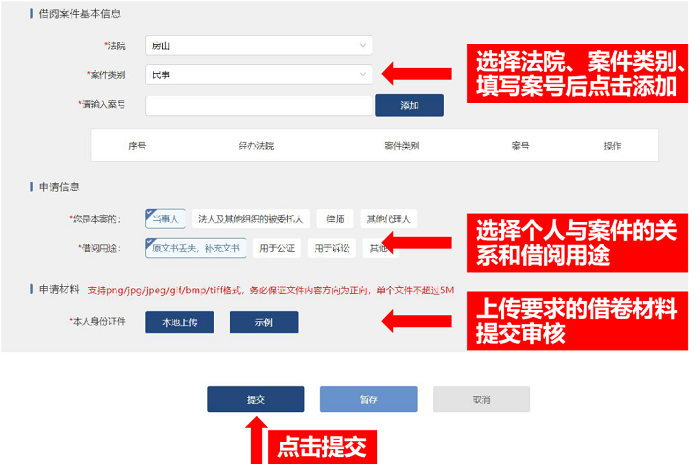700x464 pixels.
Task: Click the 操作 column header
Action: click(x=612, y=145)
